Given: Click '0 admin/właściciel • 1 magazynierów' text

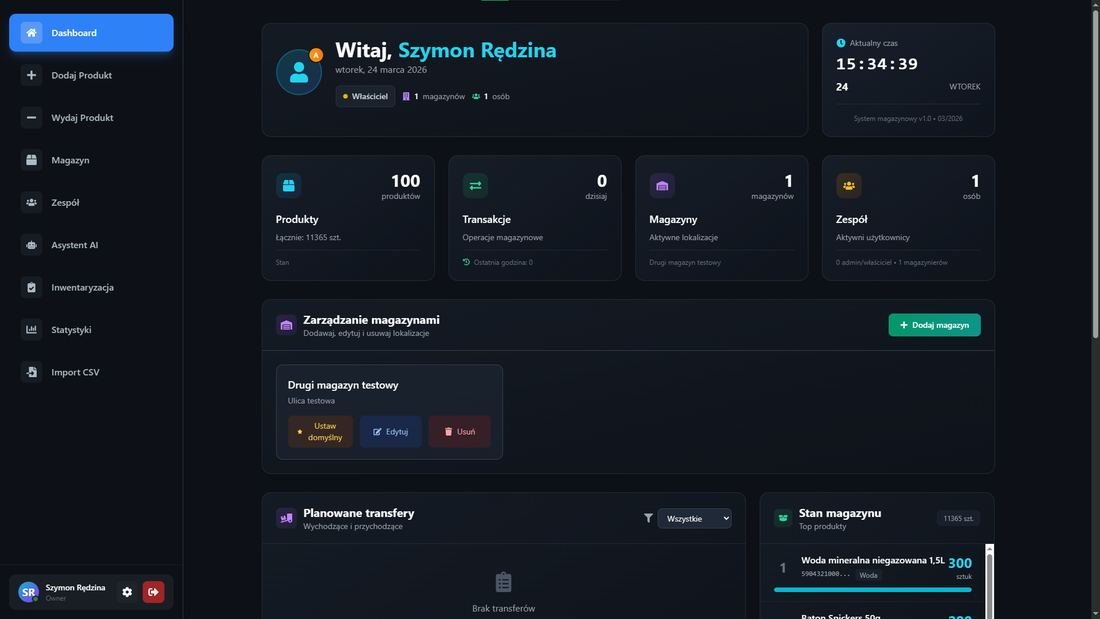Looking at the screenshot, I should coord(892,262).
